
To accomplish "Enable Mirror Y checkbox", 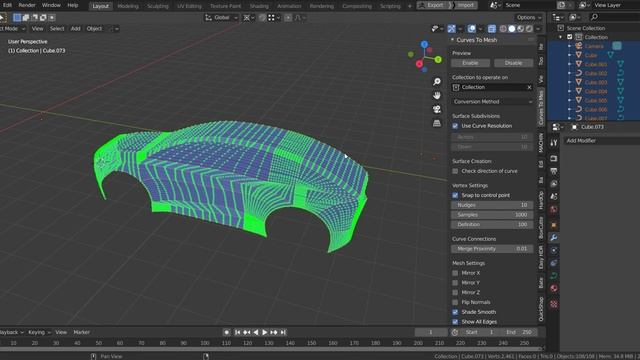I will coord(455,283).
